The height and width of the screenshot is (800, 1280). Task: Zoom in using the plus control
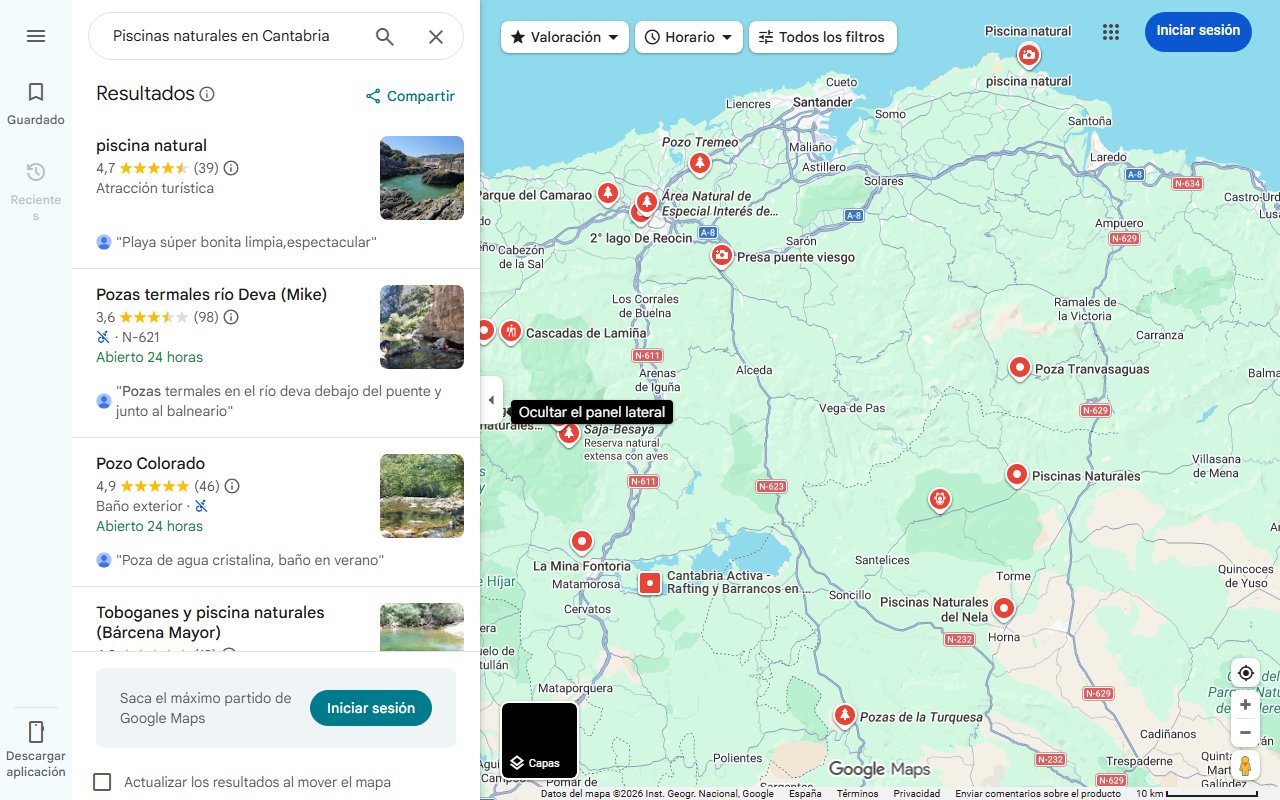click(1245, 704)
